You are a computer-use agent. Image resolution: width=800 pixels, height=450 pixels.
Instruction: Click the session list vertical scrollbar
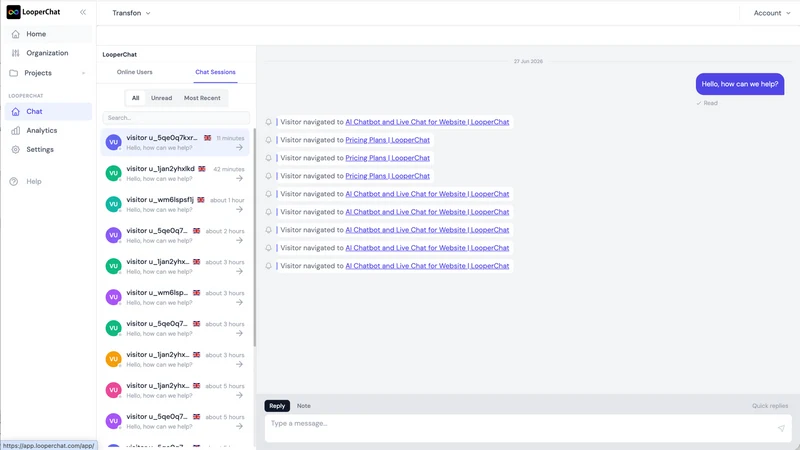coord(254,237)
